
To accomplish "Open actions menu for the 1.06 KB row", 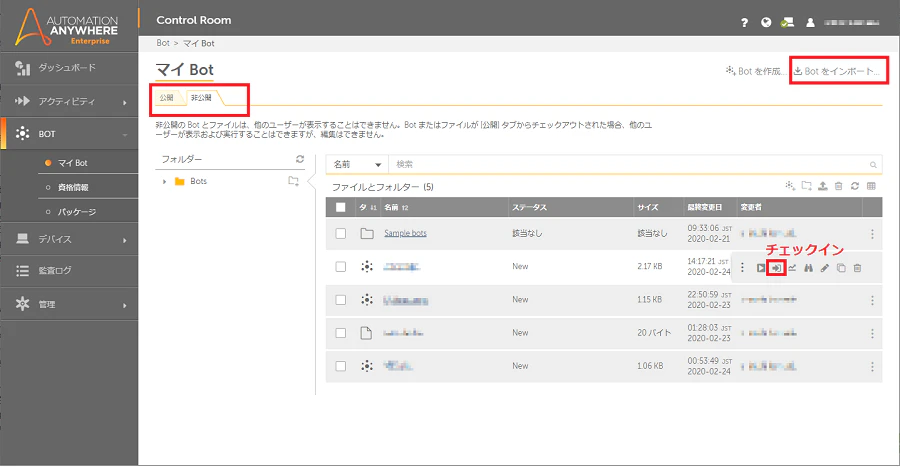I will coord(872,367).
